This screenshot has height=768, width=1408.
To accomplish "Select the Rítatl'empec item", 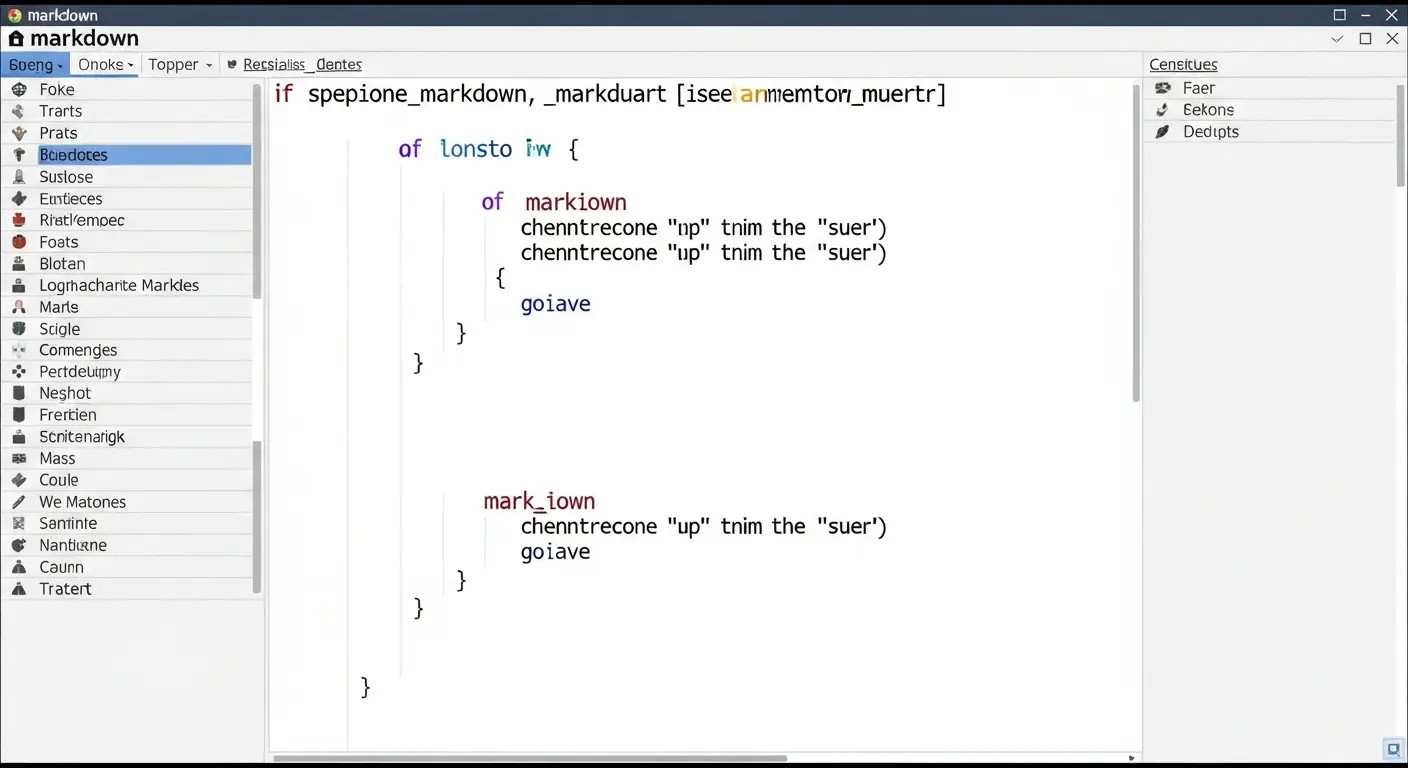I will pos(127,220).
